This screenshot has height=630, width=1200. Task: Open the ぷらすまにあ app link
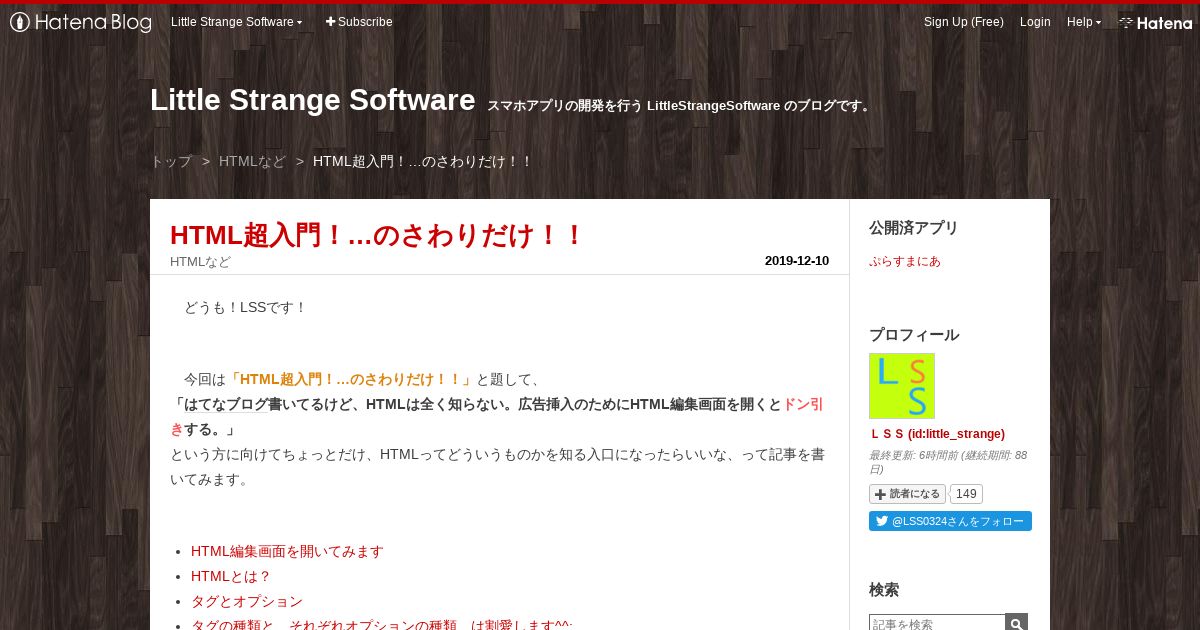(x=905, y=261)
